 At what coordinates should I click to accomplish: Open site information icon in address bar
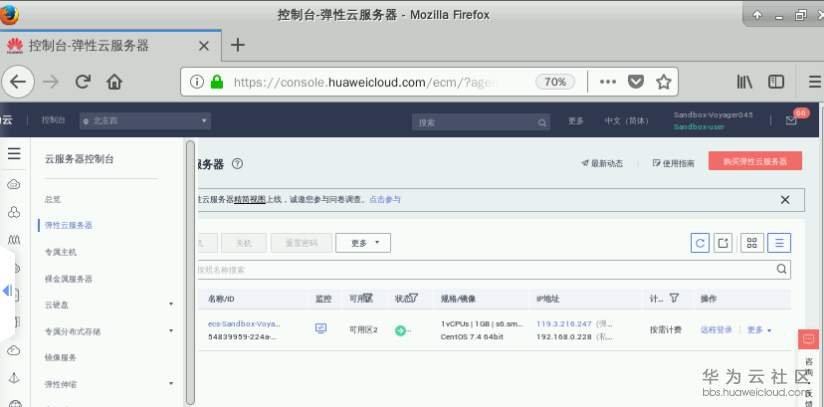[x=197, y=82]
